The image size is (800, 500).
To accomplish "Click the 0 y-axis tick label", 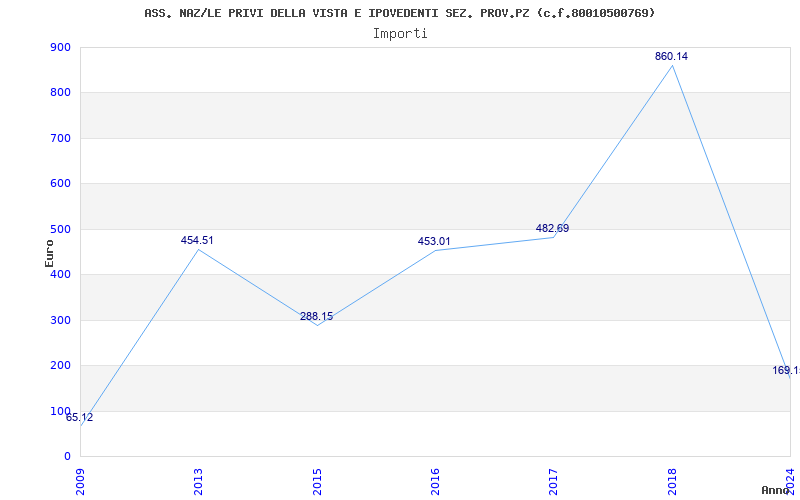I will (x=67, y=457).
